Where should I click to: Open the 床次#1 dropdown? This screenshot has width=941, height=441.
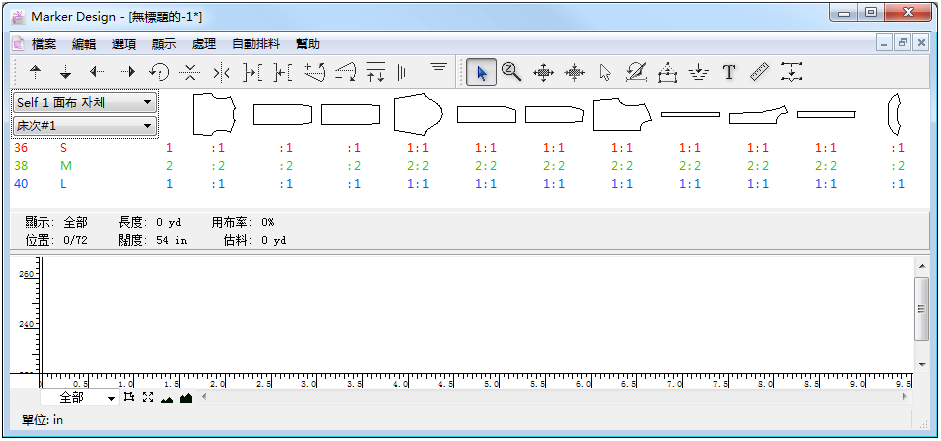(x=85, y=126)
